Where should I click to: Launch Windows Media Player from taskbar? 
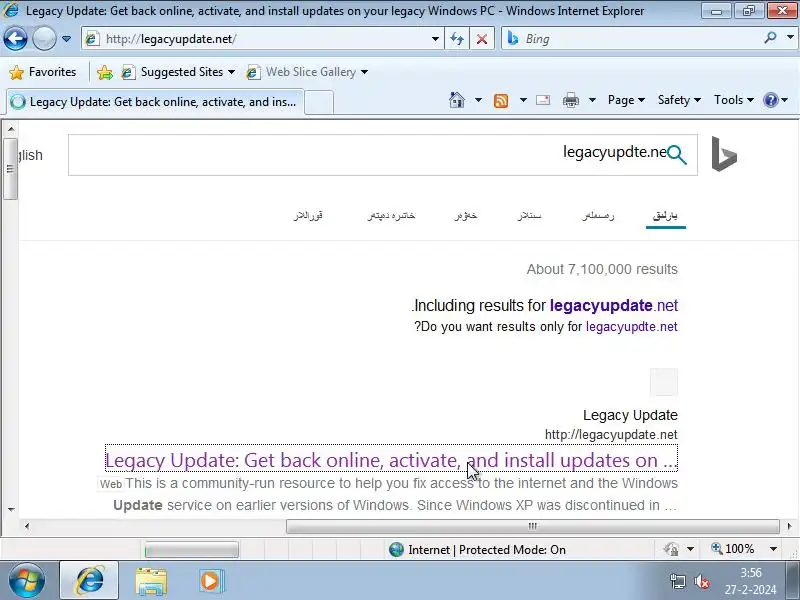(210, 581)
